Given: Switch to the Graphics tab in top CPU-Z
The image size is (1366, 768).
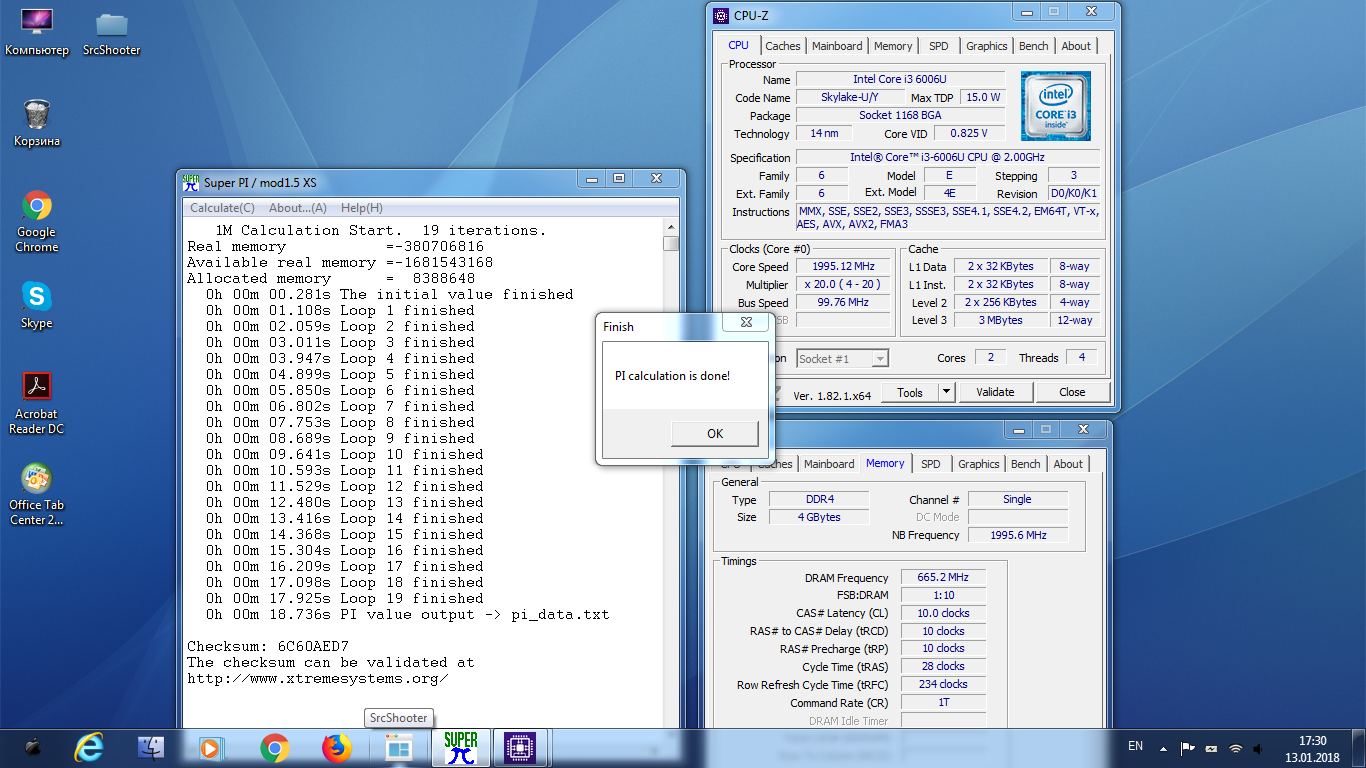Looking at the screenshot, I should tap(987, 46).
